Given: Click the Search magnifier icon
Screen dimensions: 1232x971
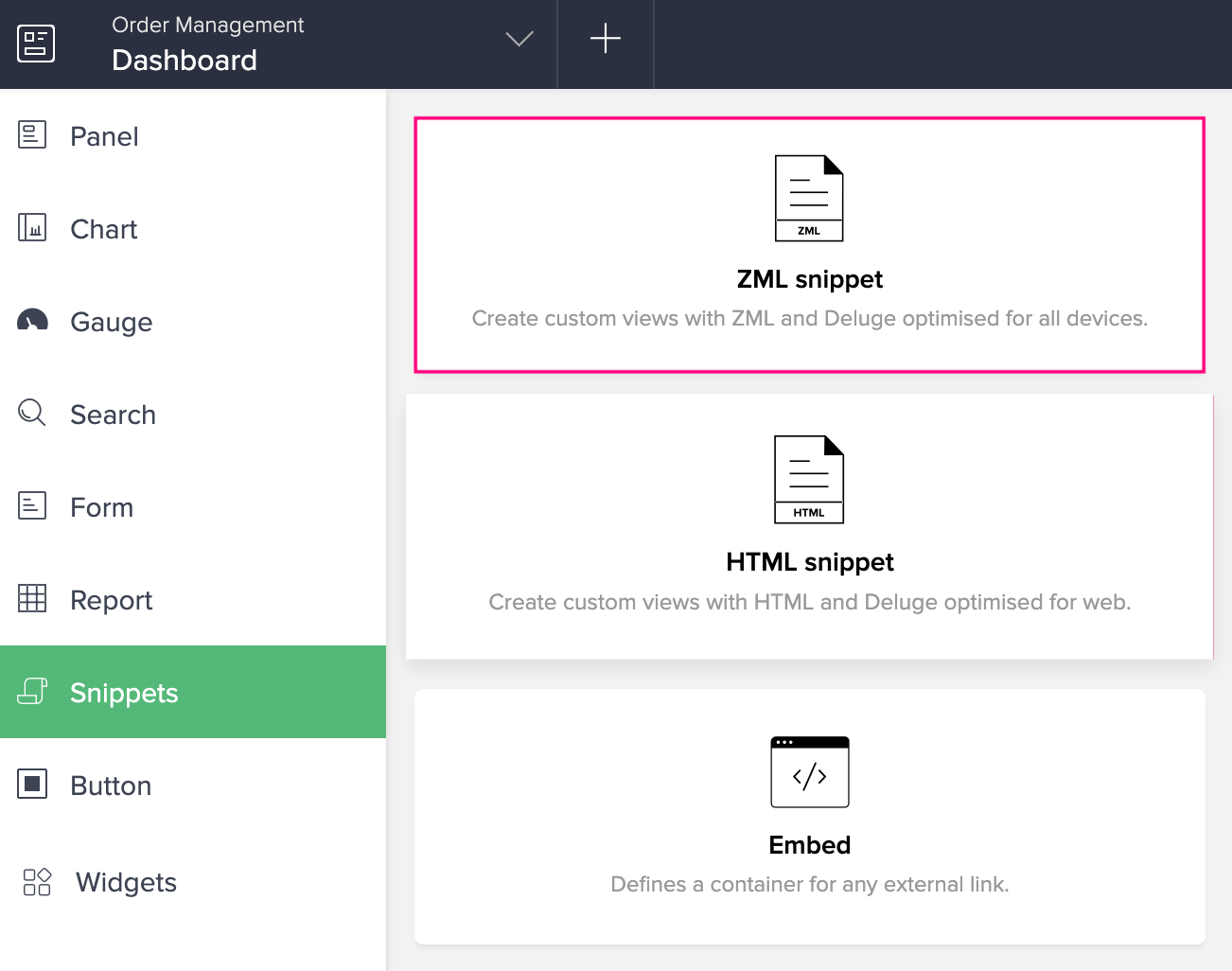Looking at the screenshot, I should tap(32, 413).
